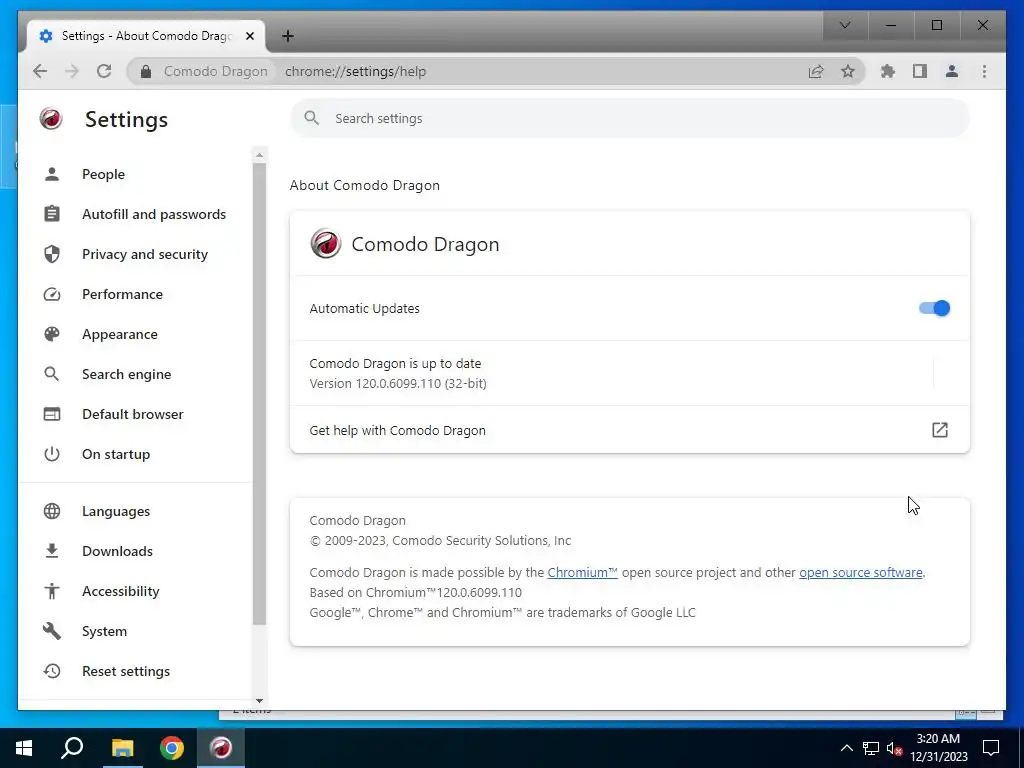Viewport: 1024px width, 768px height.
Task: Open Languages settings
Action: tap(135, 511)
